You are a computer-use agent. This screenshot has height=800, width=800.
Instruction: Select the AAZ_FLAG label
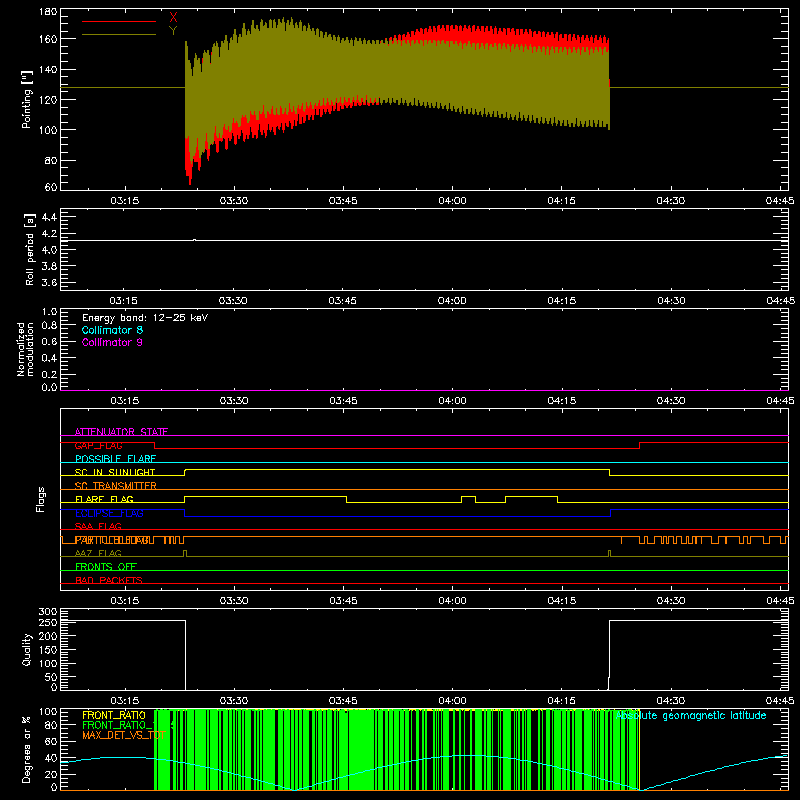[98, 553]
